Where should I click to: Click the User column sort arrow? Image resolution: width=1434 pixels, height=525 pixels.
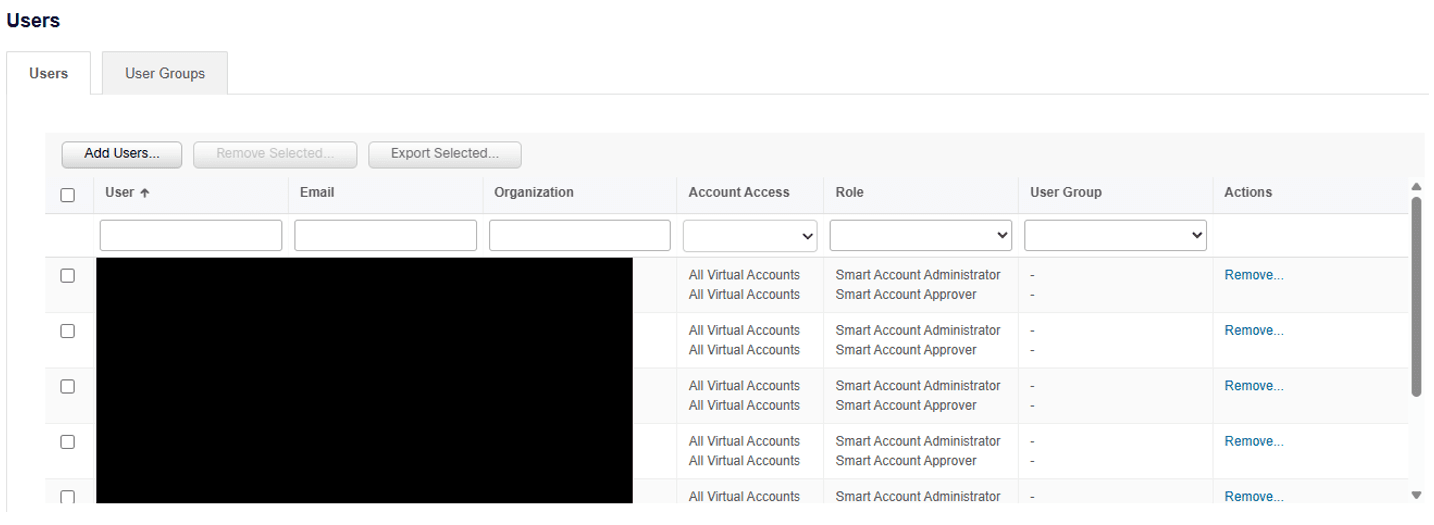pyautogui.click(x=145, y=193)
